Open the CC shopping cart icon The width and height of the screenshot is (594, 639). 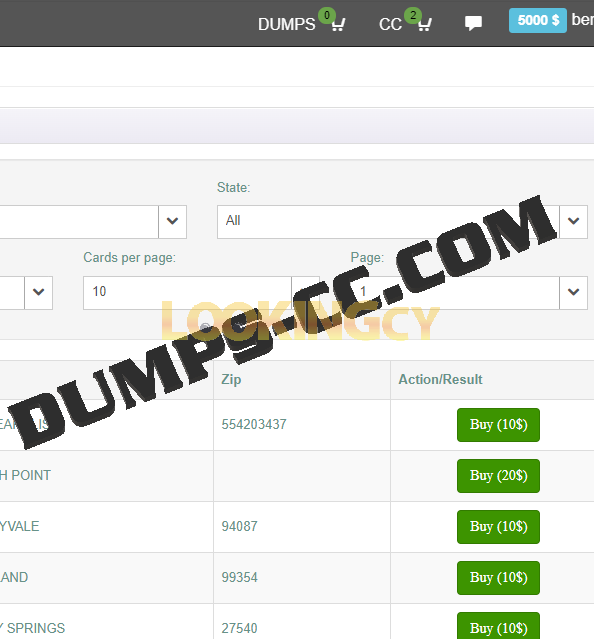click(x=425, y=25)
